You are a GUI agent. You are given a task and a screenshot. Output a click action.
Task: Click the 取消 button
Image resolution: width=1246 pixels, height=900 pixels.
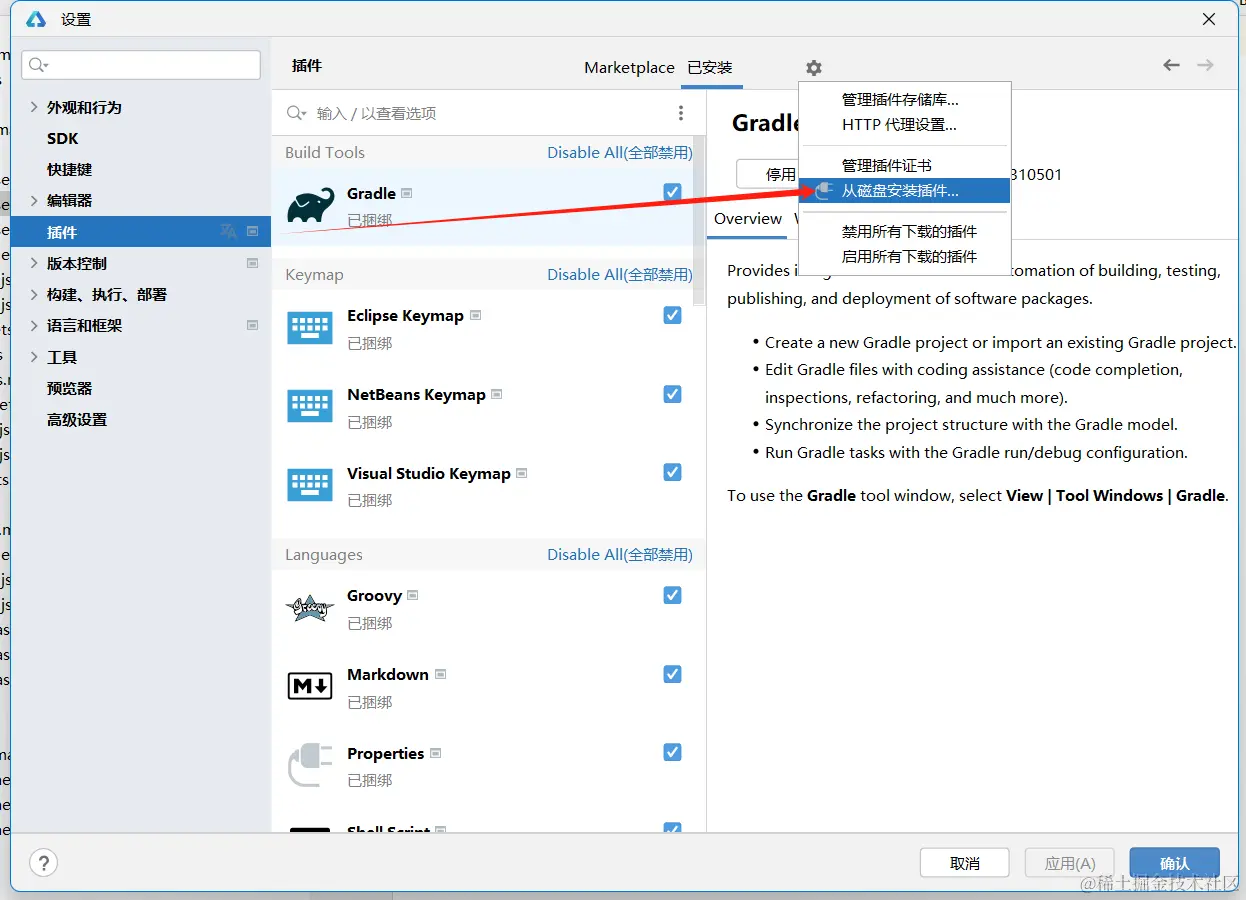(x=965, y=863)
